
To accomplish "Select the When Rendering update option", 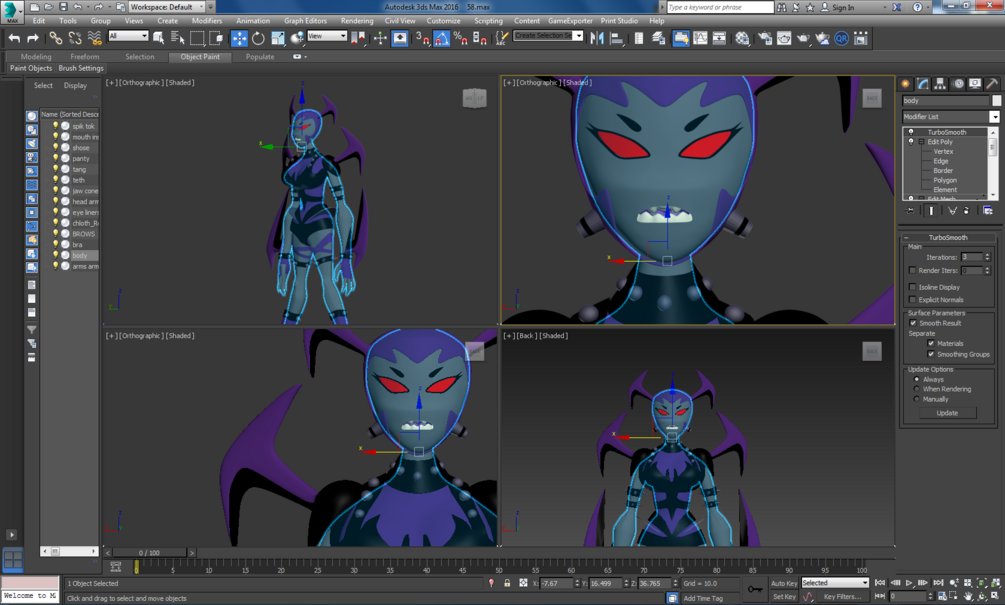I will click(917, 389).
